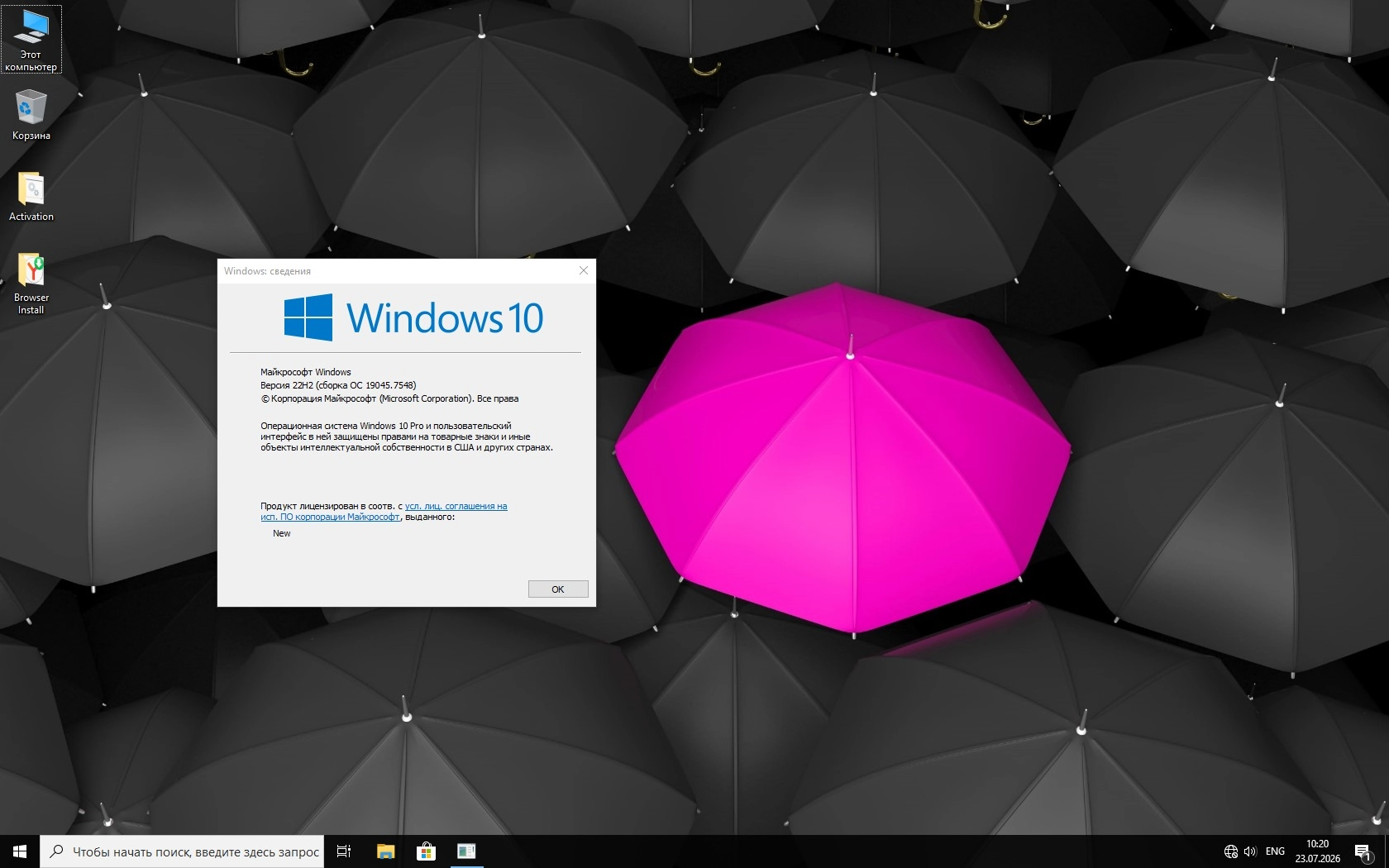Click the active winver taskbar button
The height and width of the screenshot is (868, 1389).
point(466,851)
